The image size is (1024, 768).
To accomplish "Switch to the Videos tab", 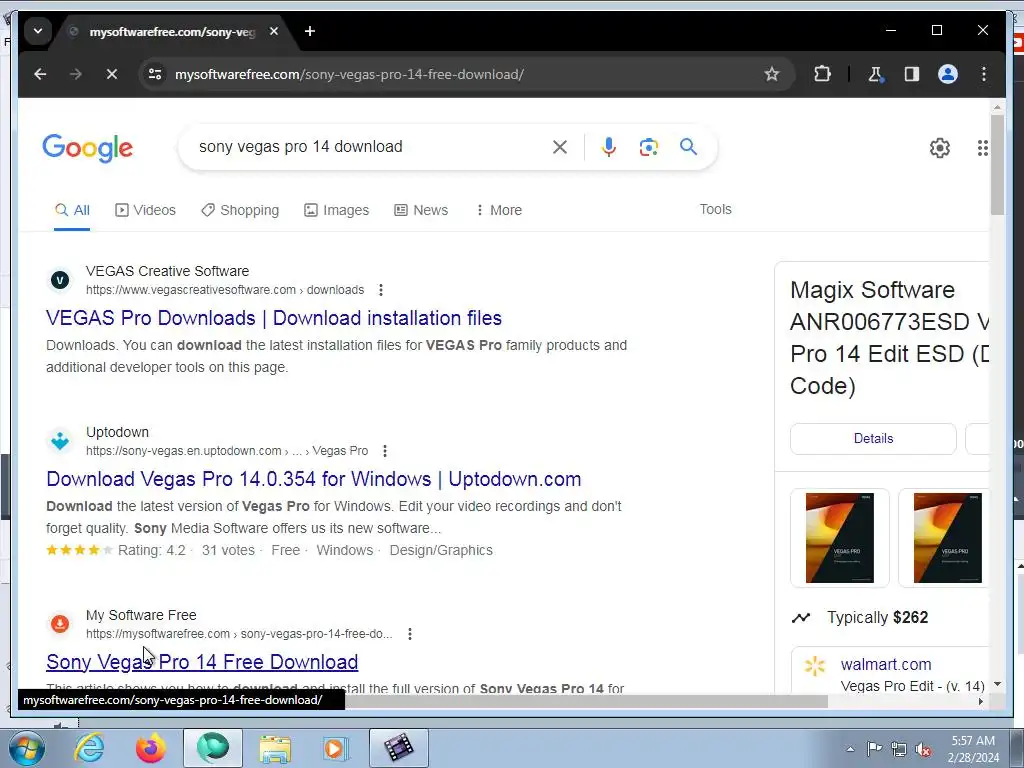I will point(145,210).
